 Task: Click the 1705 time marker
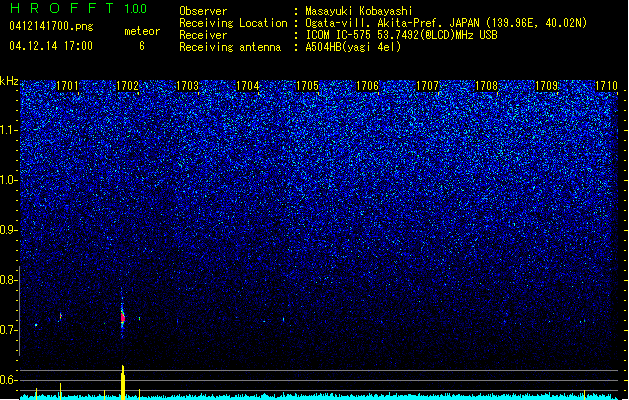click(307, 86)
